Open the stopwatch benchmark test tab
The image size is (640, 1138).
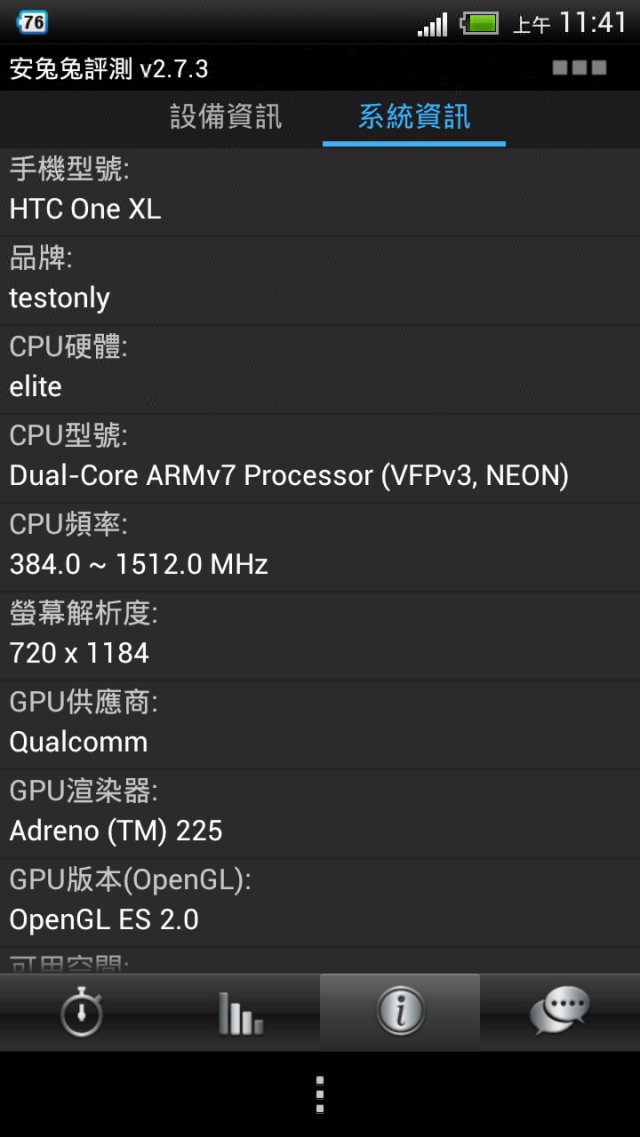point(80,1012)
